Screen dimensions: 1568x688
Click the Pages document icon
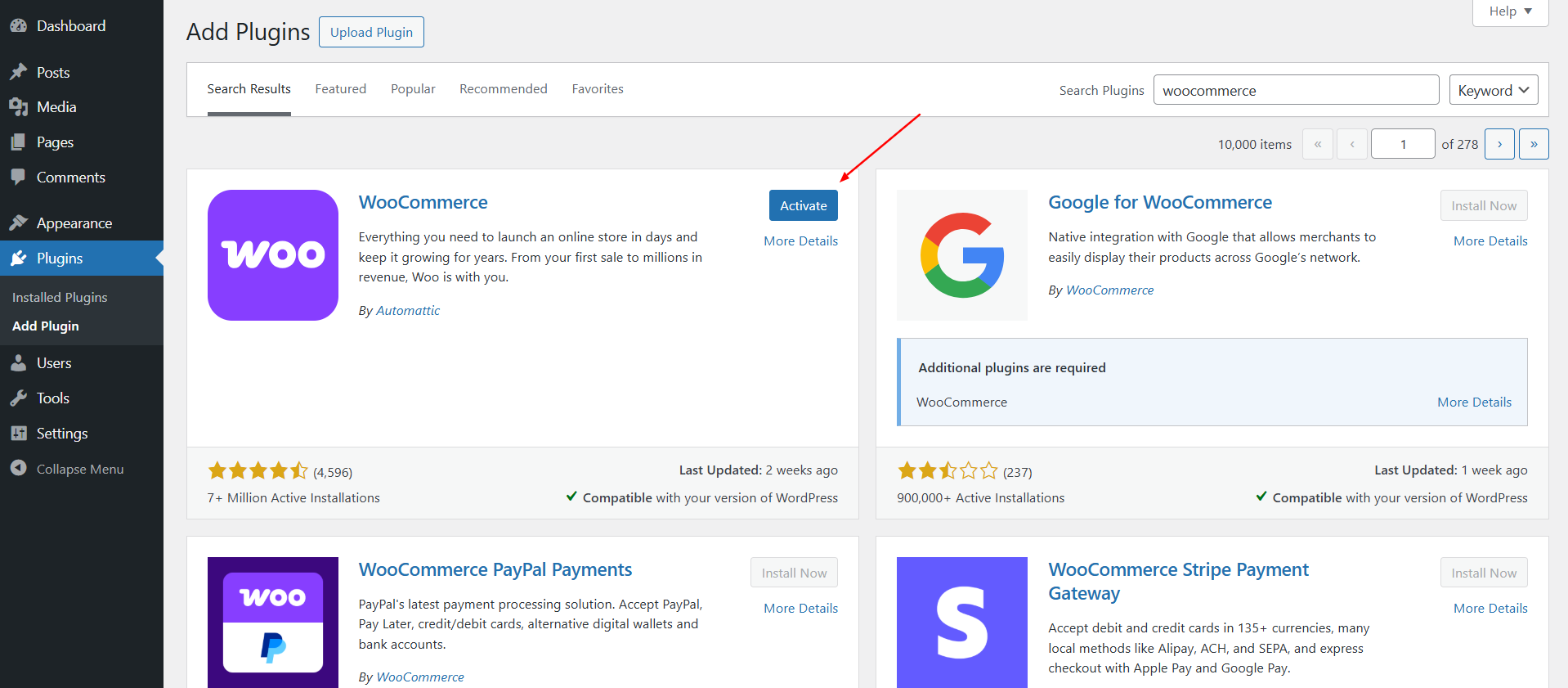coord(19,142)
